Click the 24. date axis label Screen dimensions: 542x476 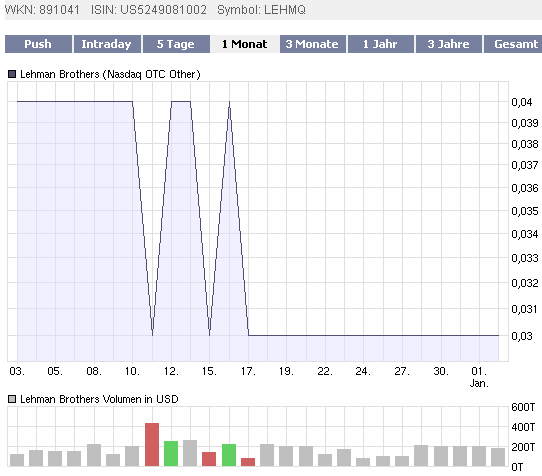(x=363, y=371)
